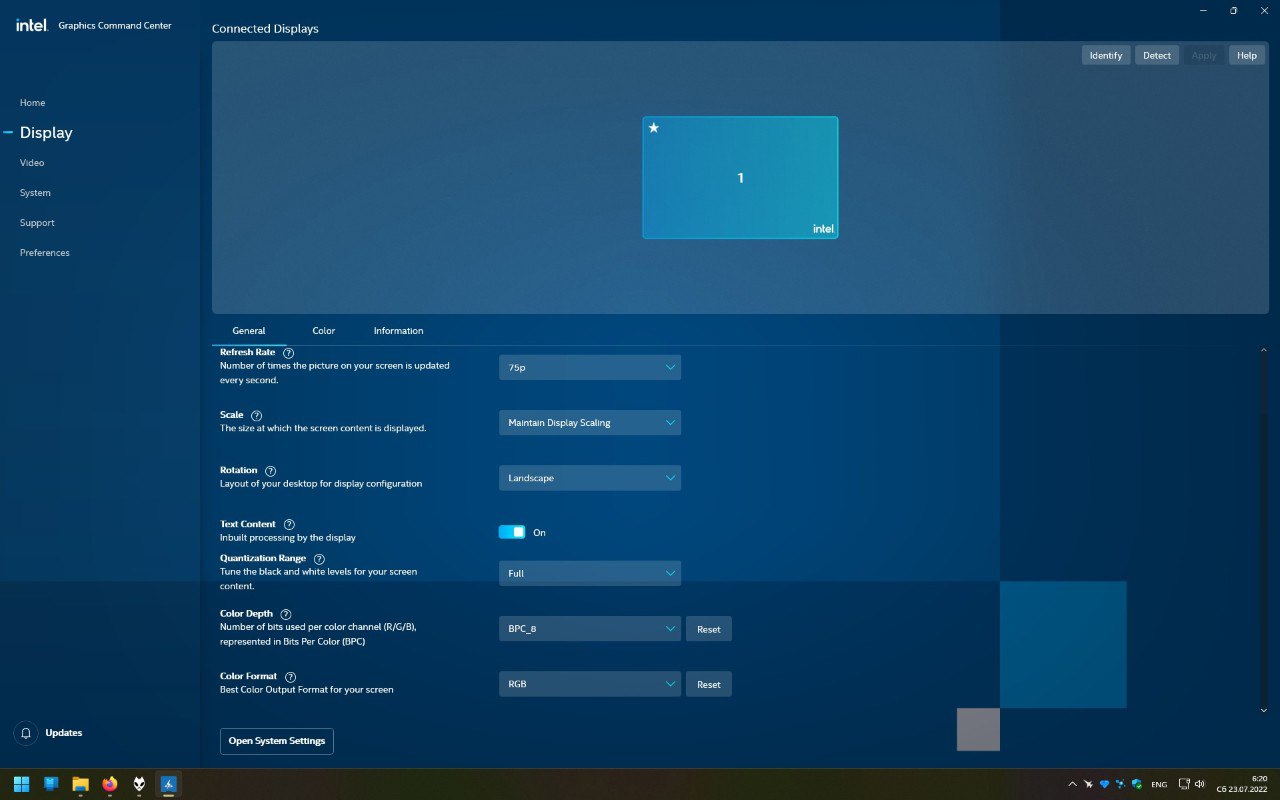
Task: Click the Identify button
Action: (x=1106, y=55)
